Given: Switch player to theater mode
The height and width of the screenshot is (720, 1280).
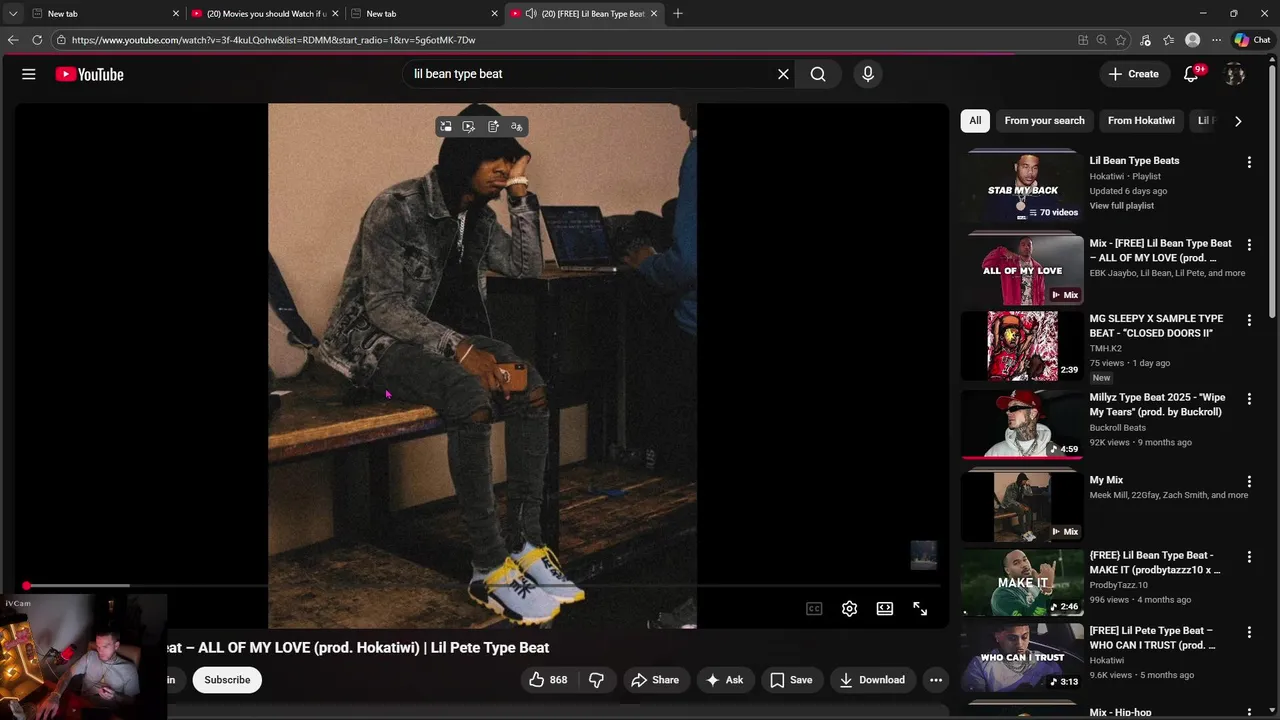Looking at the screenshot, I should point(885,608).
